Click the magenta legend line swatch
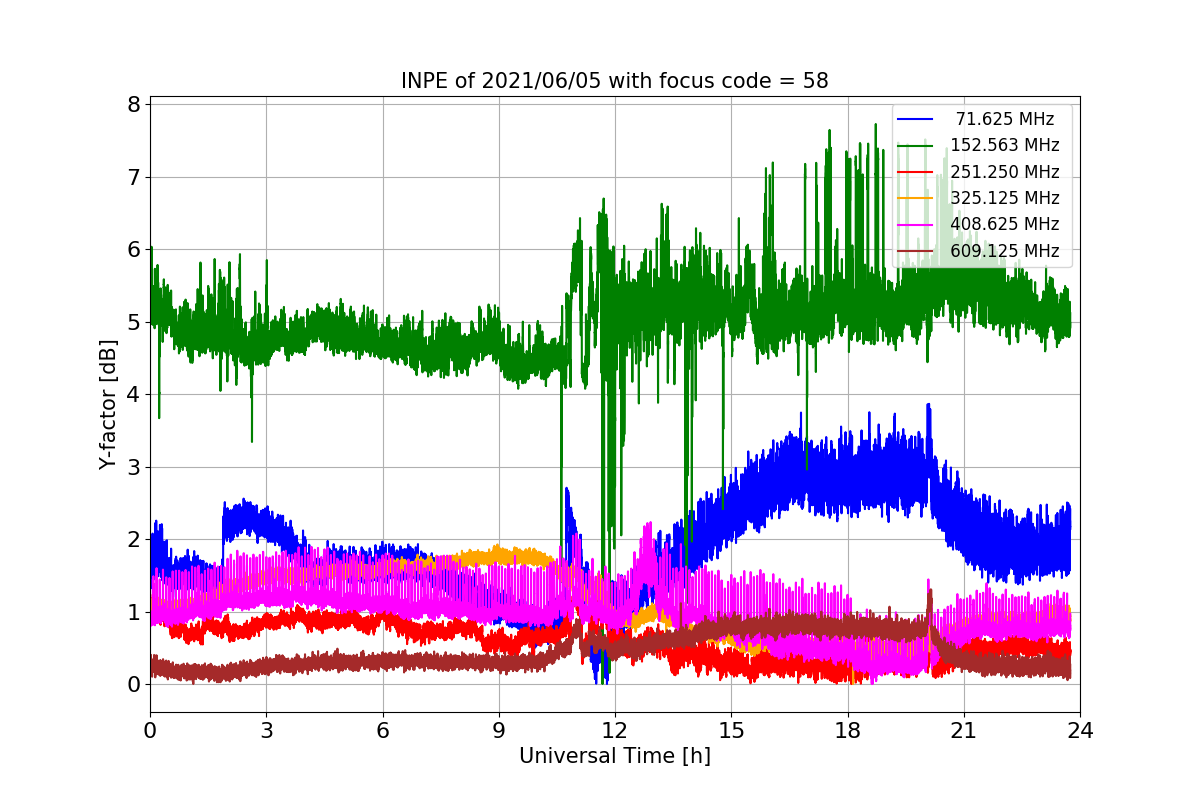 [916, 225]
